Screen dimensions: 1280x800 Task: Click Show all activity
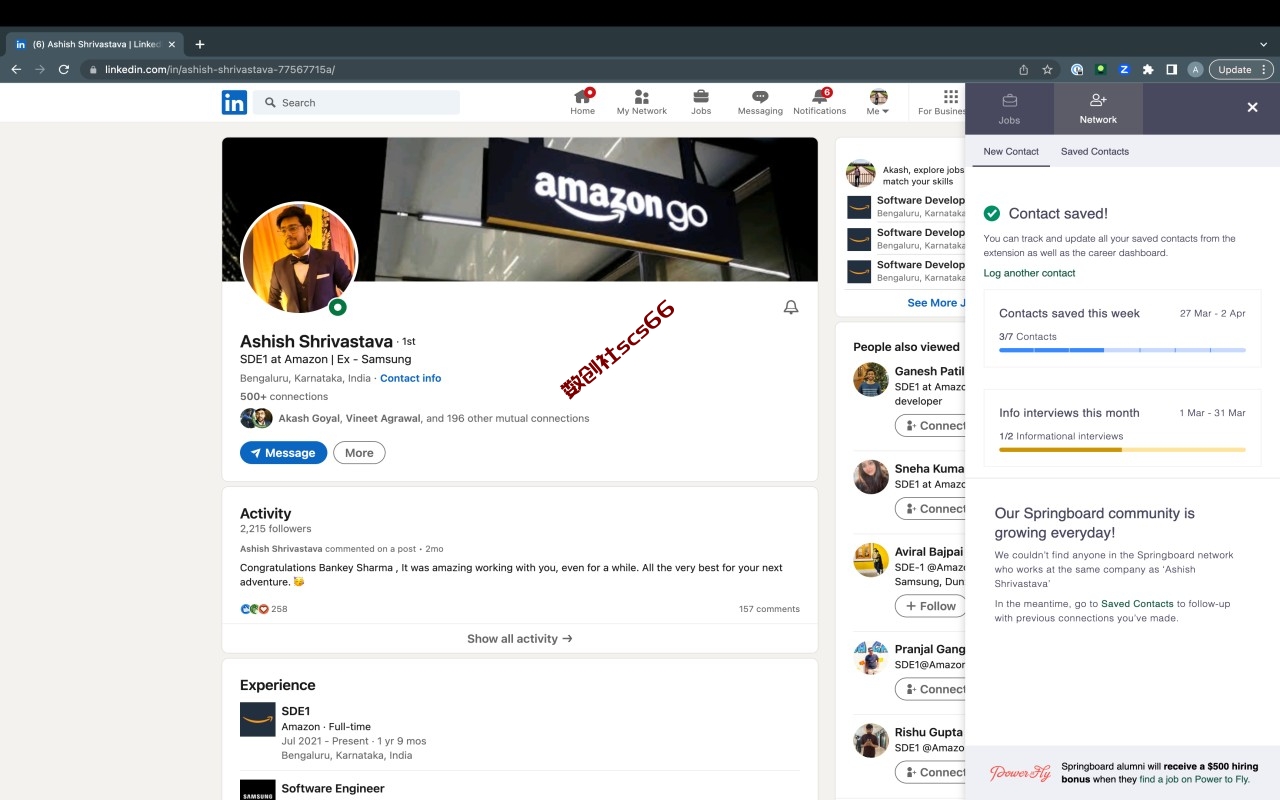520,638
